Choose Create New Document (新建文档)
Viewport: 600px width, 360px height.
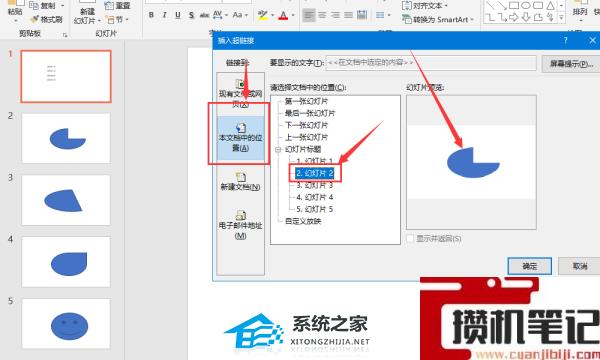(x=240, y=182)
